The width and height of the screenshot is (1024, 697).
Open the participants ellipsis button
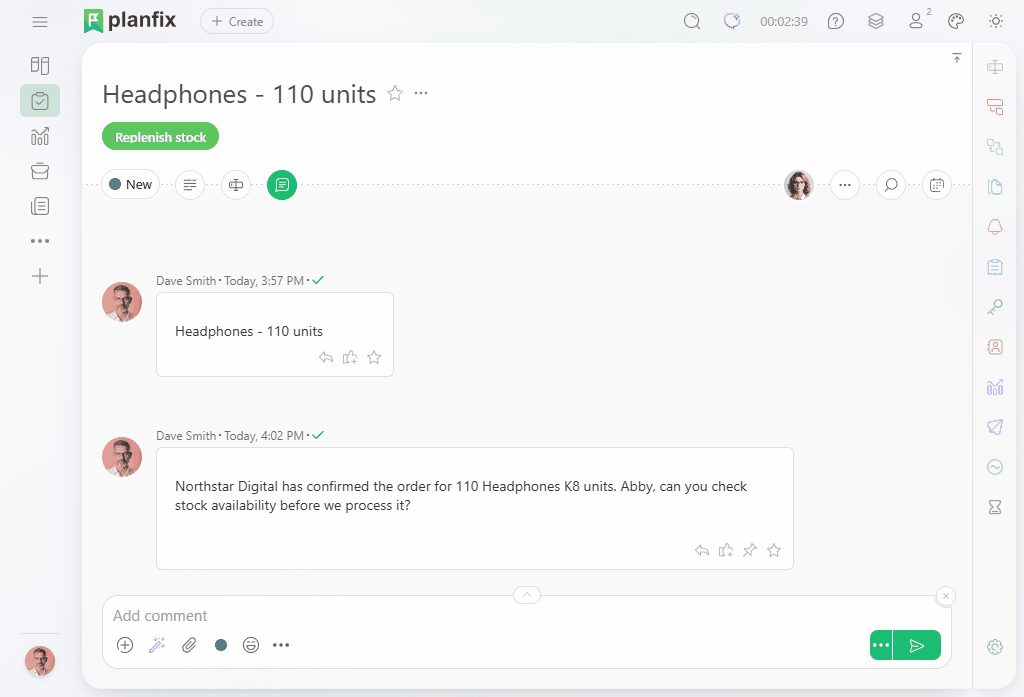845,185
